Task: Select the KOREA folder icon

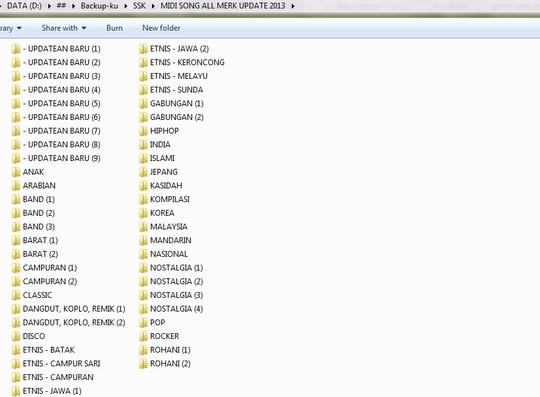Action: 144,213
